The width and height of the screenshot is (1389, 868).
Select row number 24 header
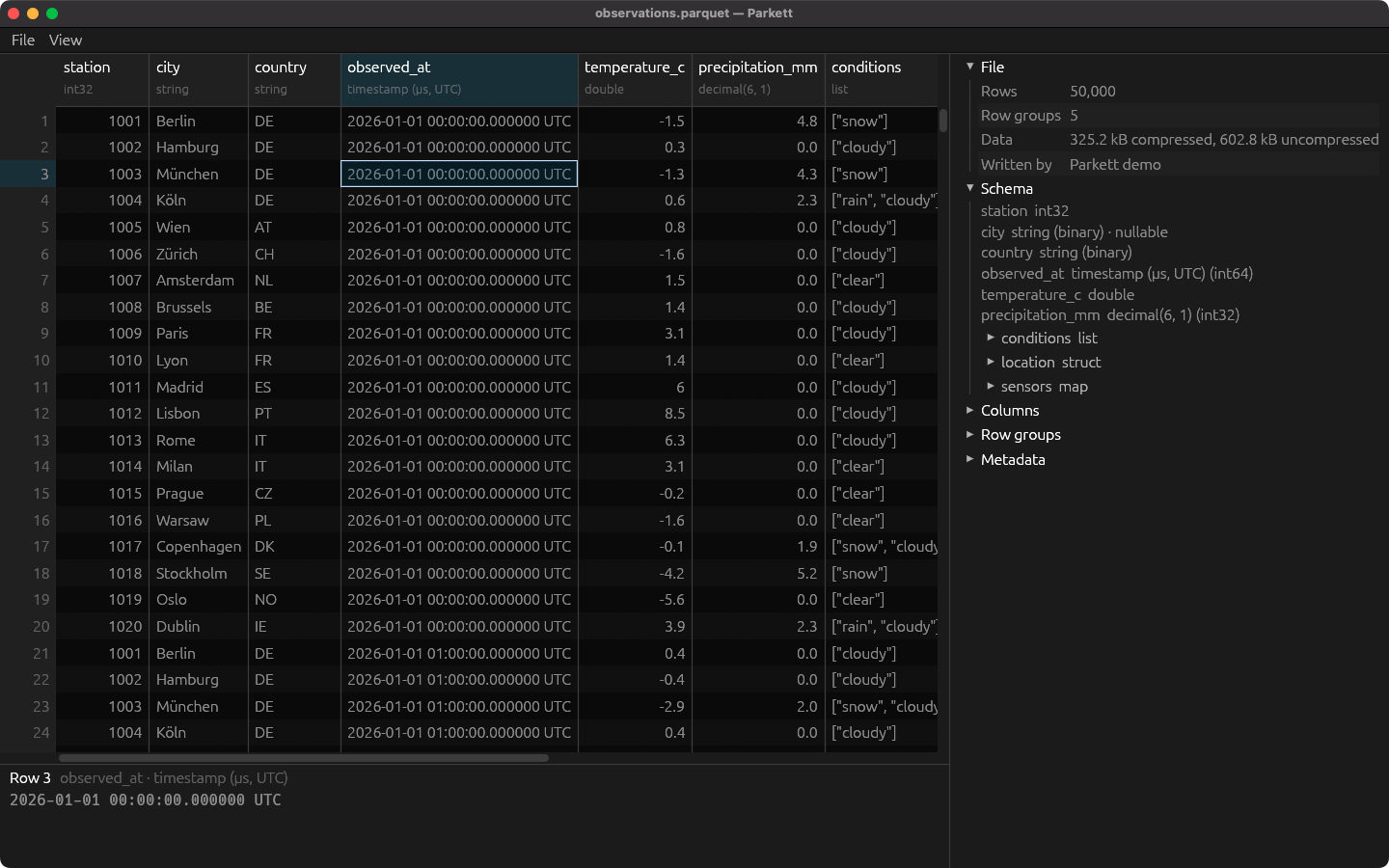[x=28, y=733]
